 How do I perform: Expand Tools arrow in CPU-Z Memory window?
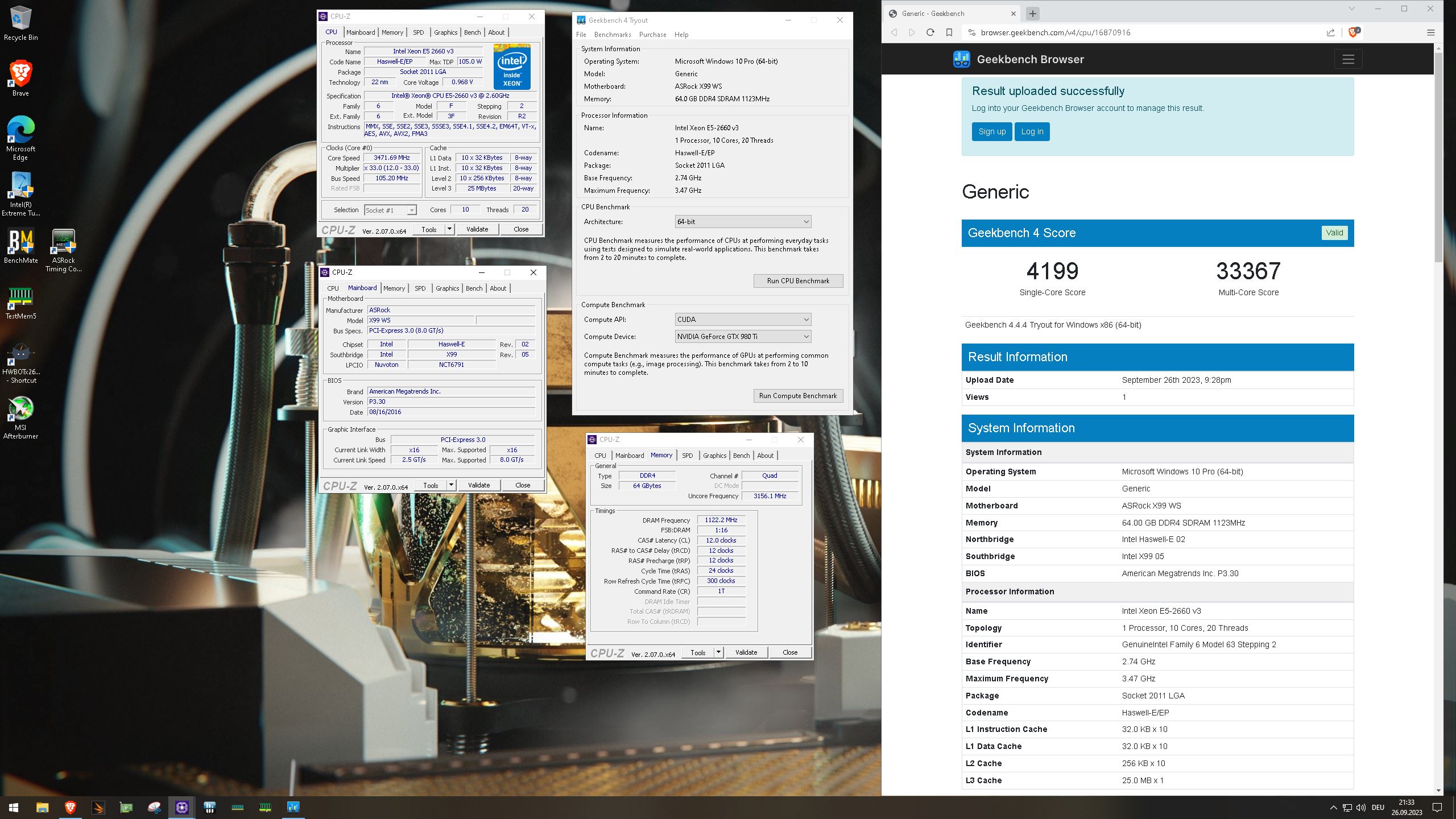(x=718, y=652)
